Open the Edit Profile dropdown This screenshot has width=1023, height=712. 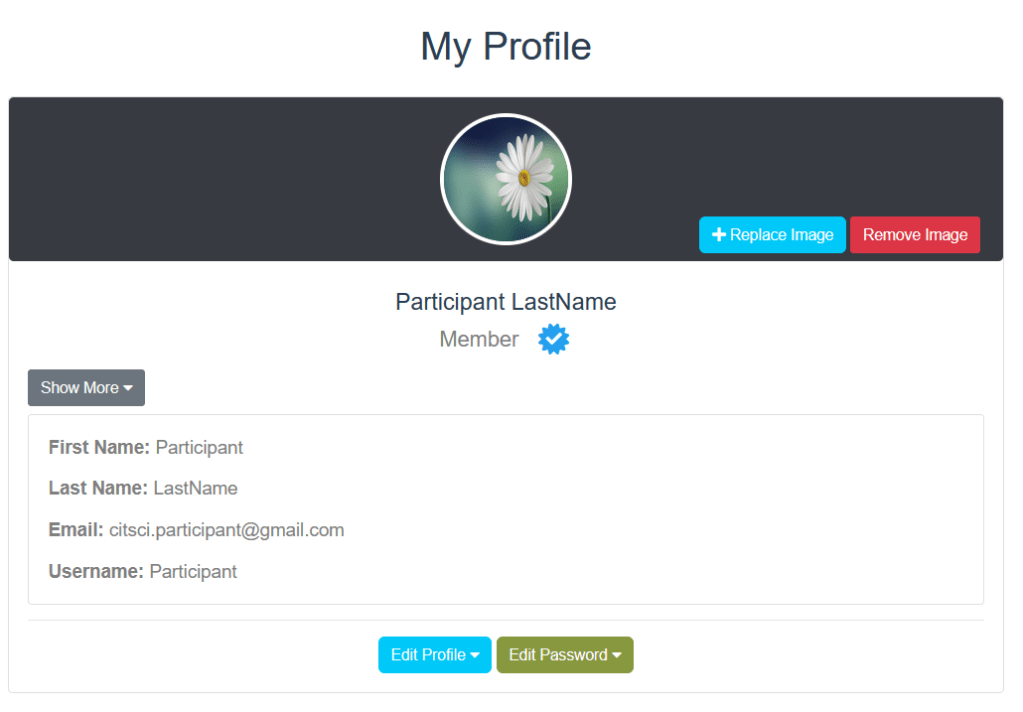tap(434, 655)
